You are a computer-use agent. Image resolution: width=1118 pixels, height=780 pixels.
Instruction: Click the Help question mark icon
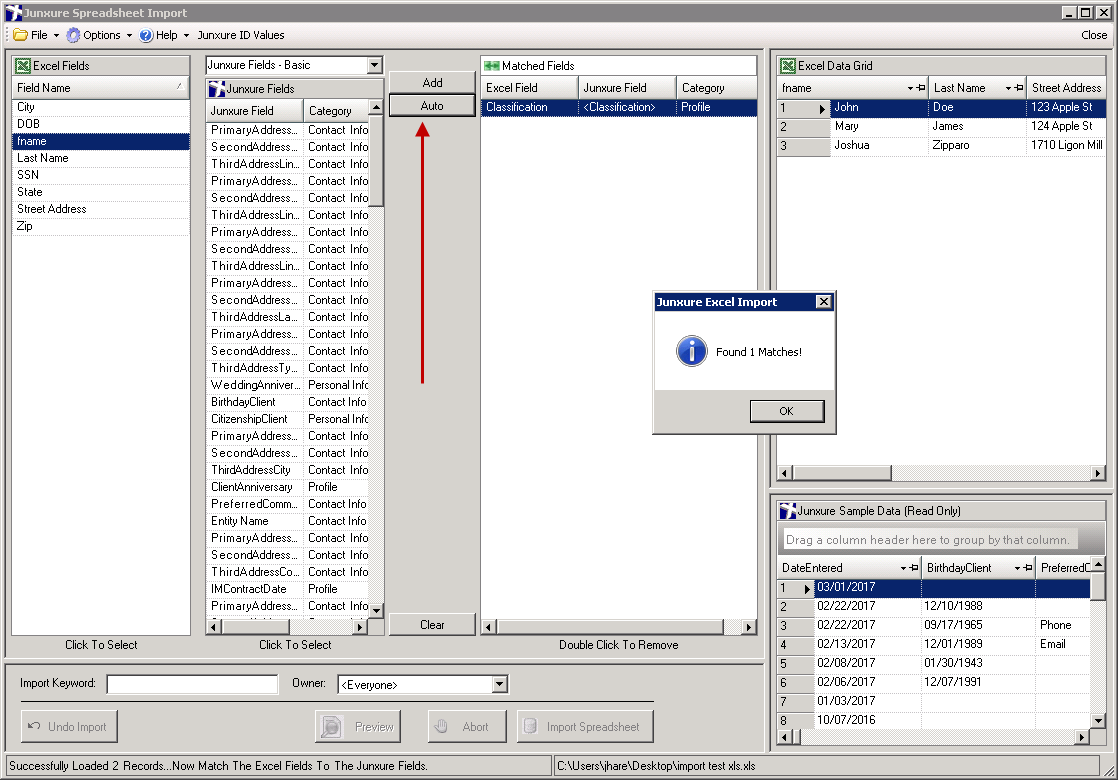point(146,35)
